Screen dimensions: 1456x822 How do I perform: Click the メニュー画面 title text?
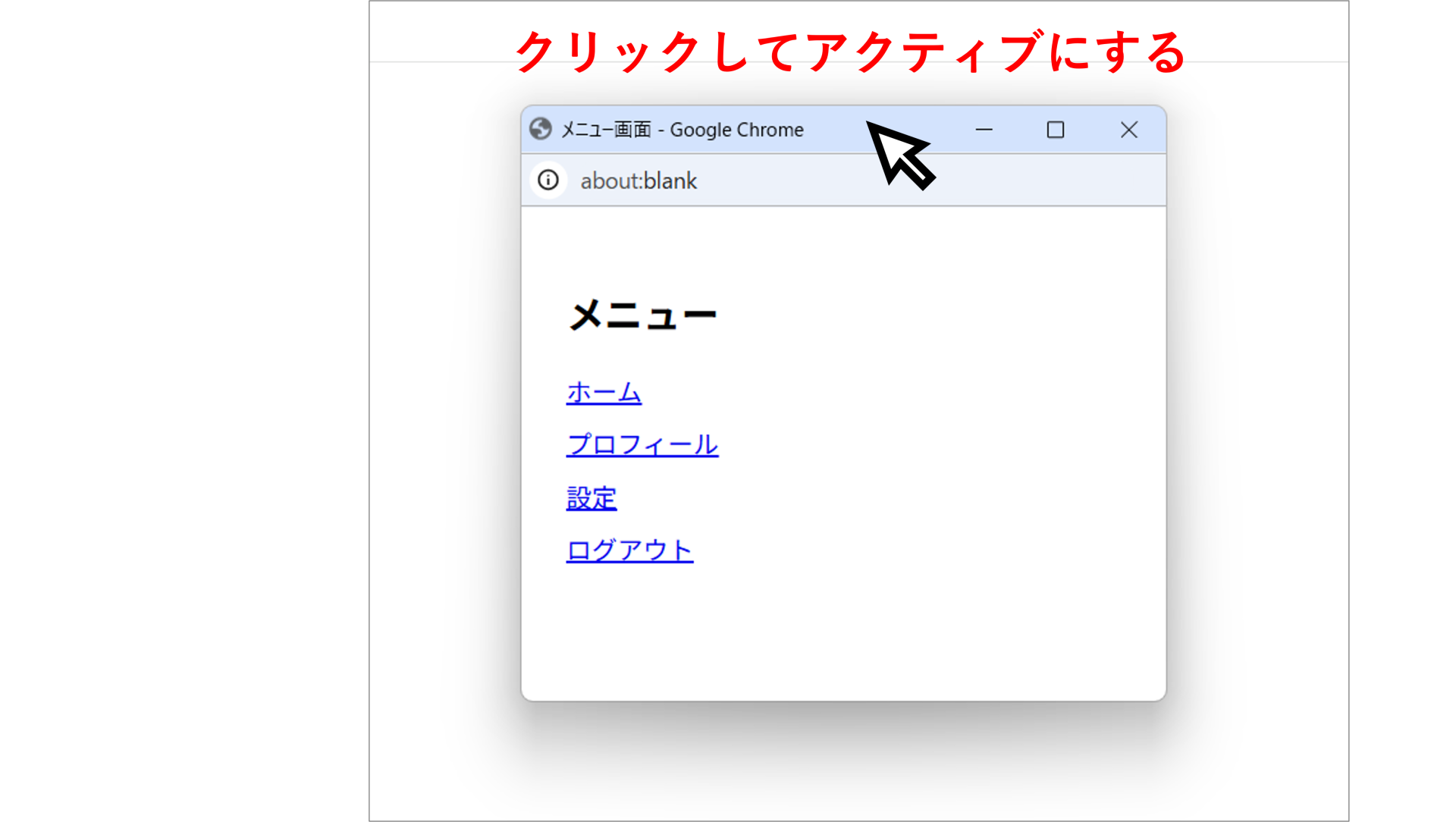pyautogui.click(x=606, y=130)
